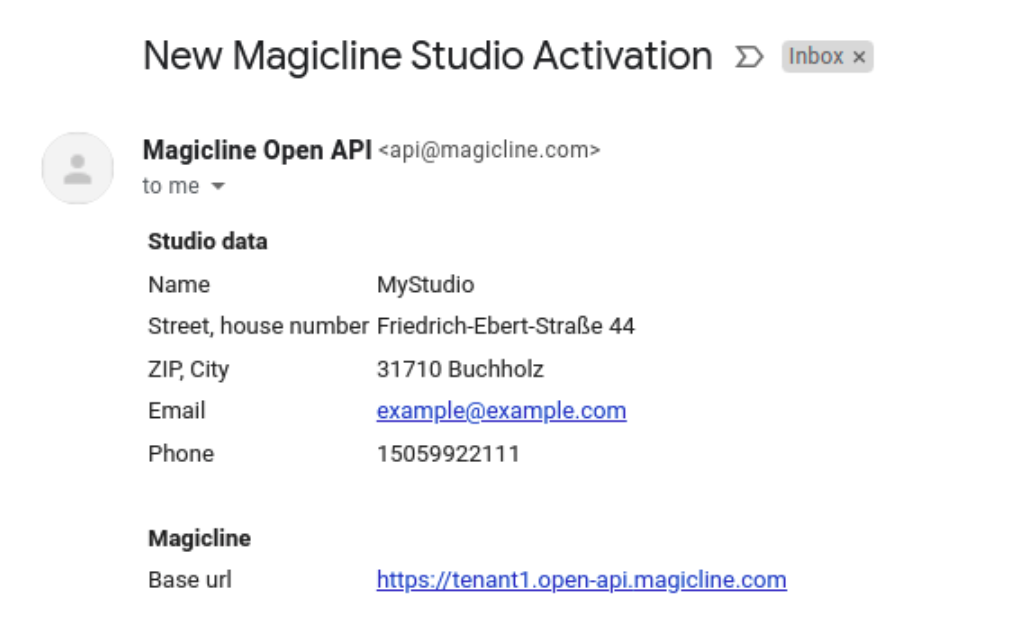Open the sender's profile avatar

[x=77, y=168]
